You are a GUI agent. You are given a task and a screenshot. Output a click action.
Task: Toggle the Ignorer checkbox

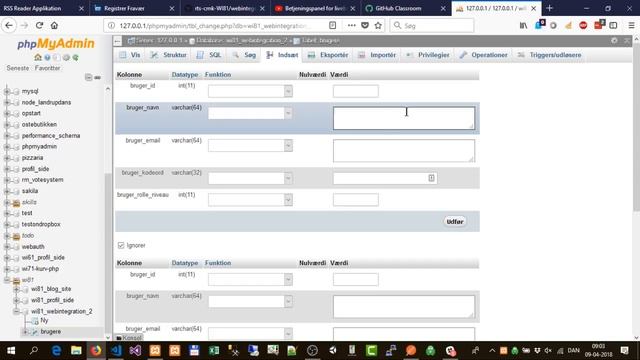pos(121,245)
